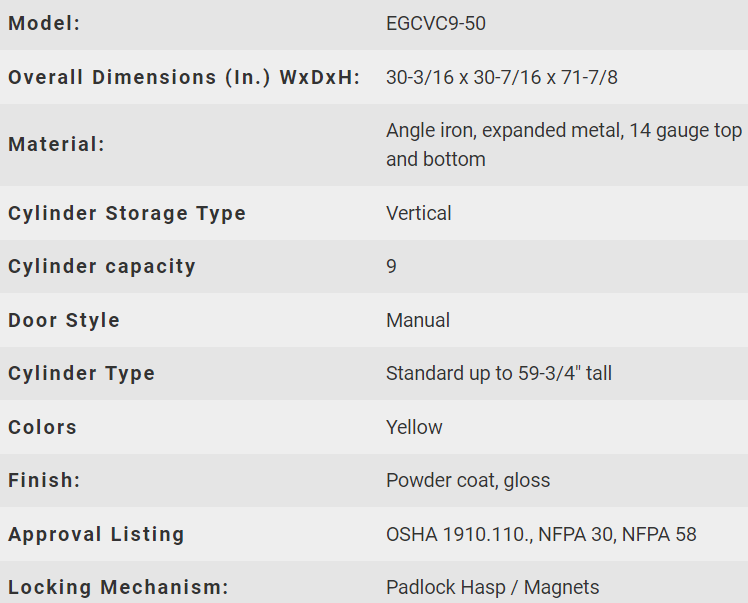
Task: Click the Padlock Hasp / Magnets value
Action: point(492,588)
